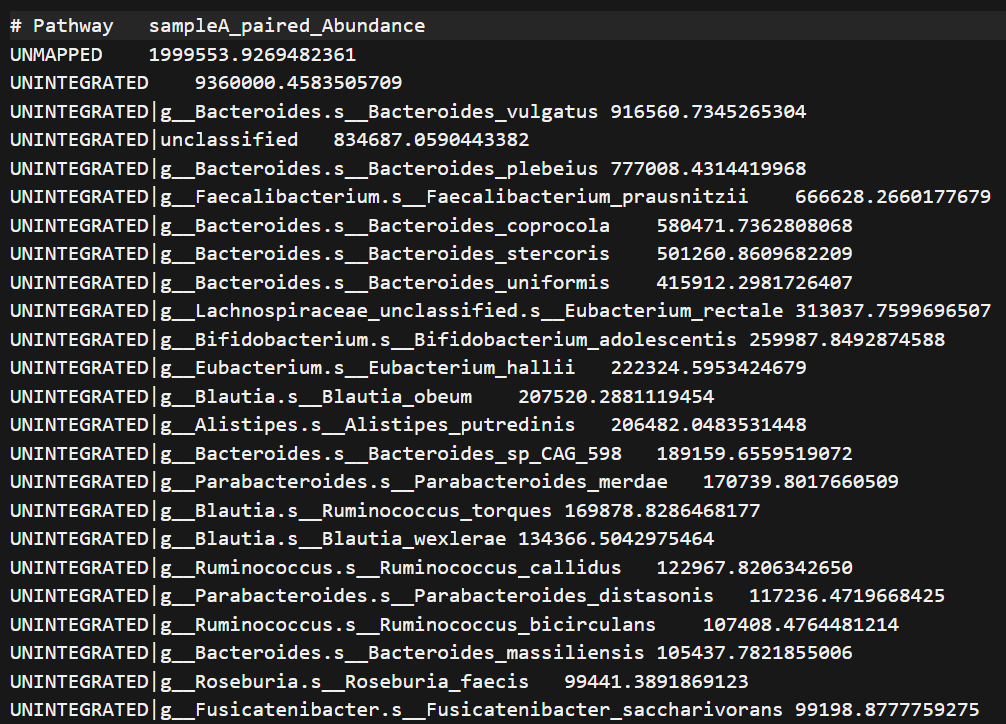This screenshot has height=724, width=1006.
Task: Click the Bacteroides_coprocola entry
Action: pyautogui.click(x=489, y=226)
